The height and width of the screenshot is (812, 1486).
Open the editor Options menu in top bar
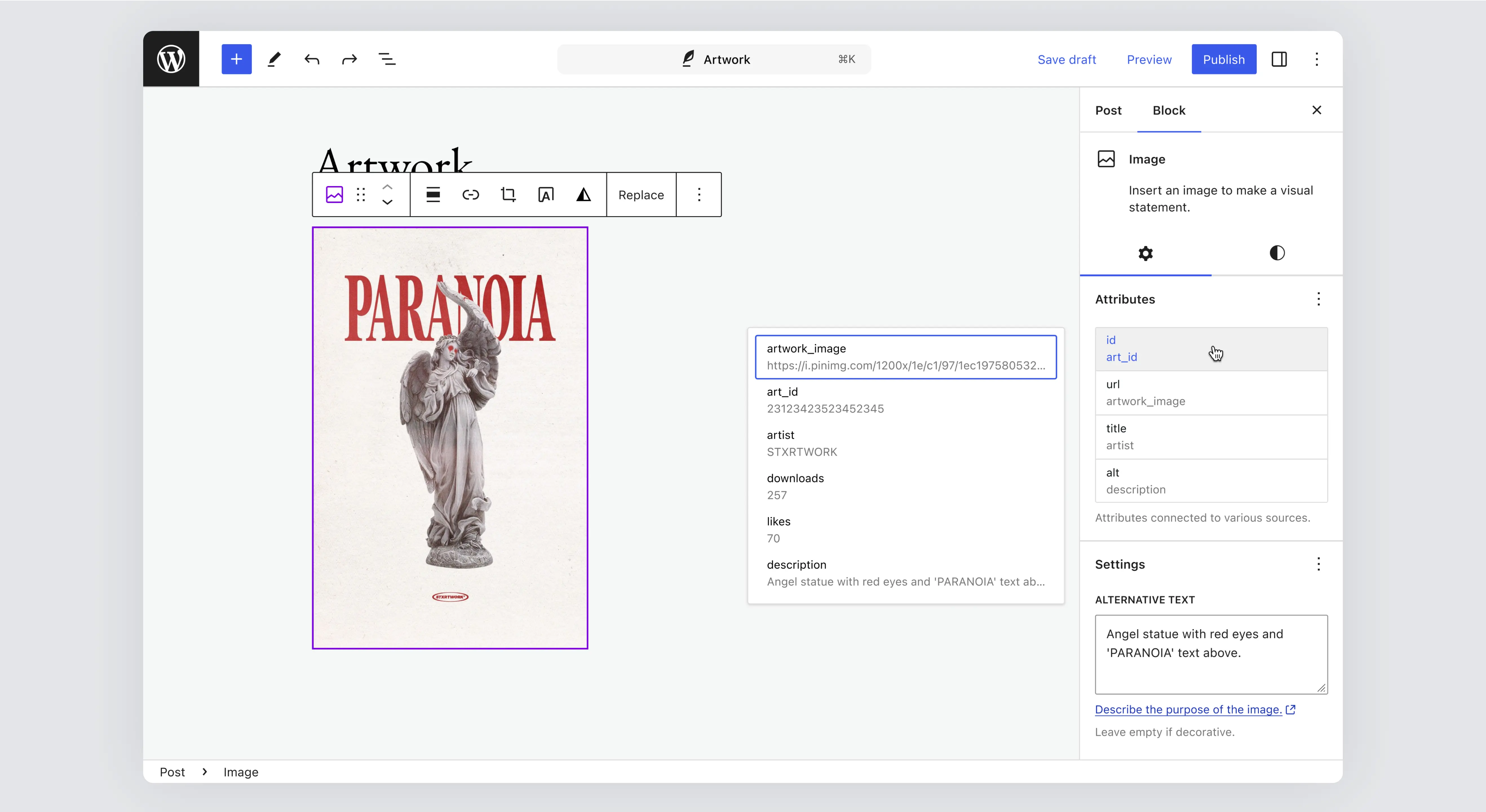[x=1316, y=59]
